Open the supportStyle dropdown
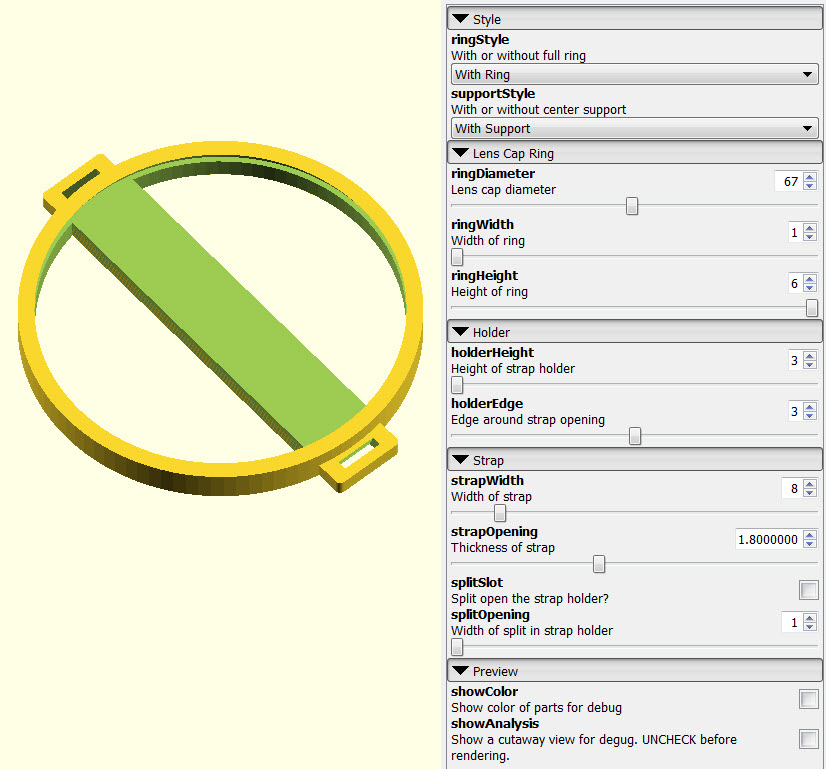This screenshot has width=826, height=769. pyautogui.click(x=634, y=129)
